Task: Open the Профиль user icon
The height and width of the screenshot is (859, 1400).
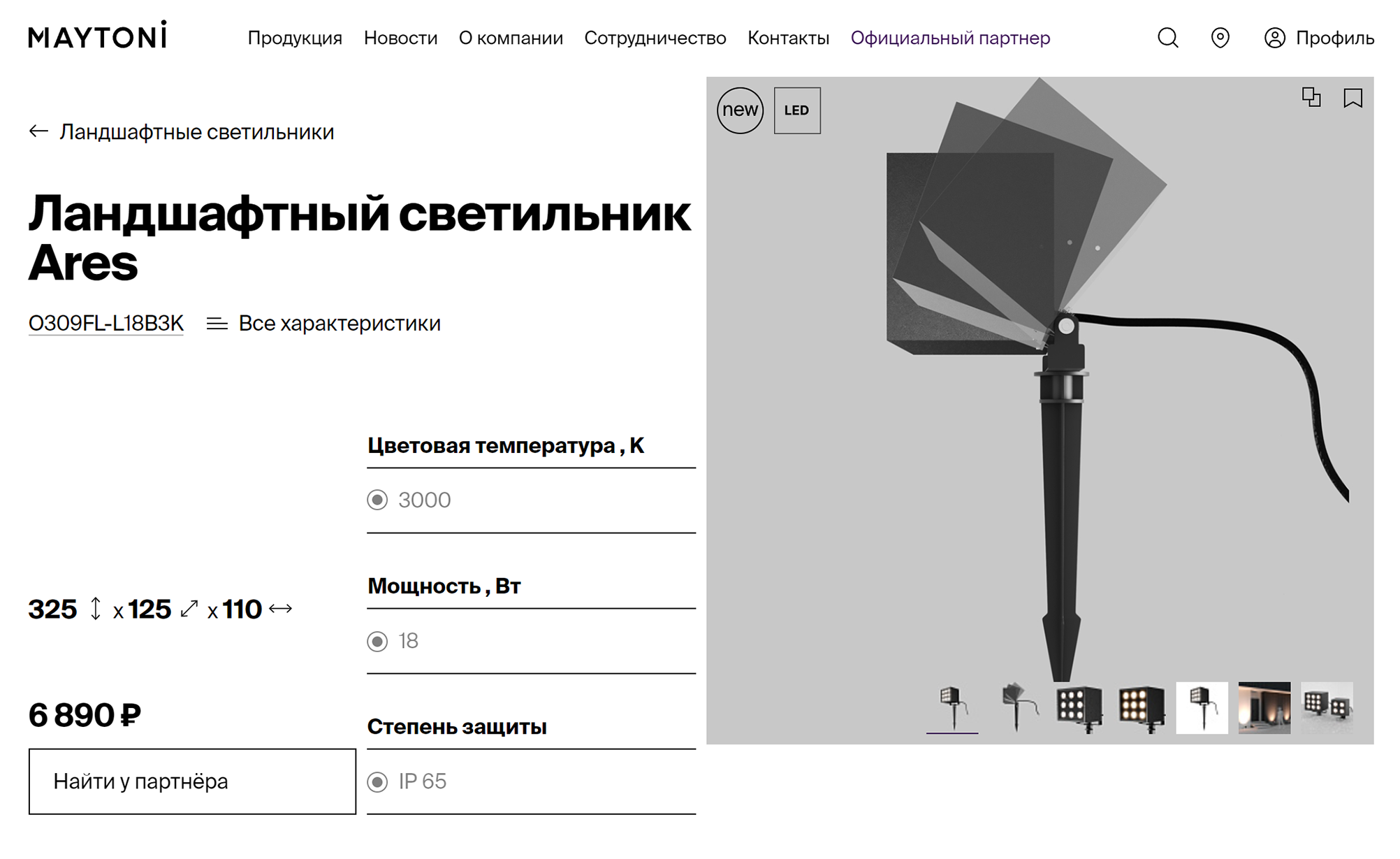Action: (x=1275, y=38)
